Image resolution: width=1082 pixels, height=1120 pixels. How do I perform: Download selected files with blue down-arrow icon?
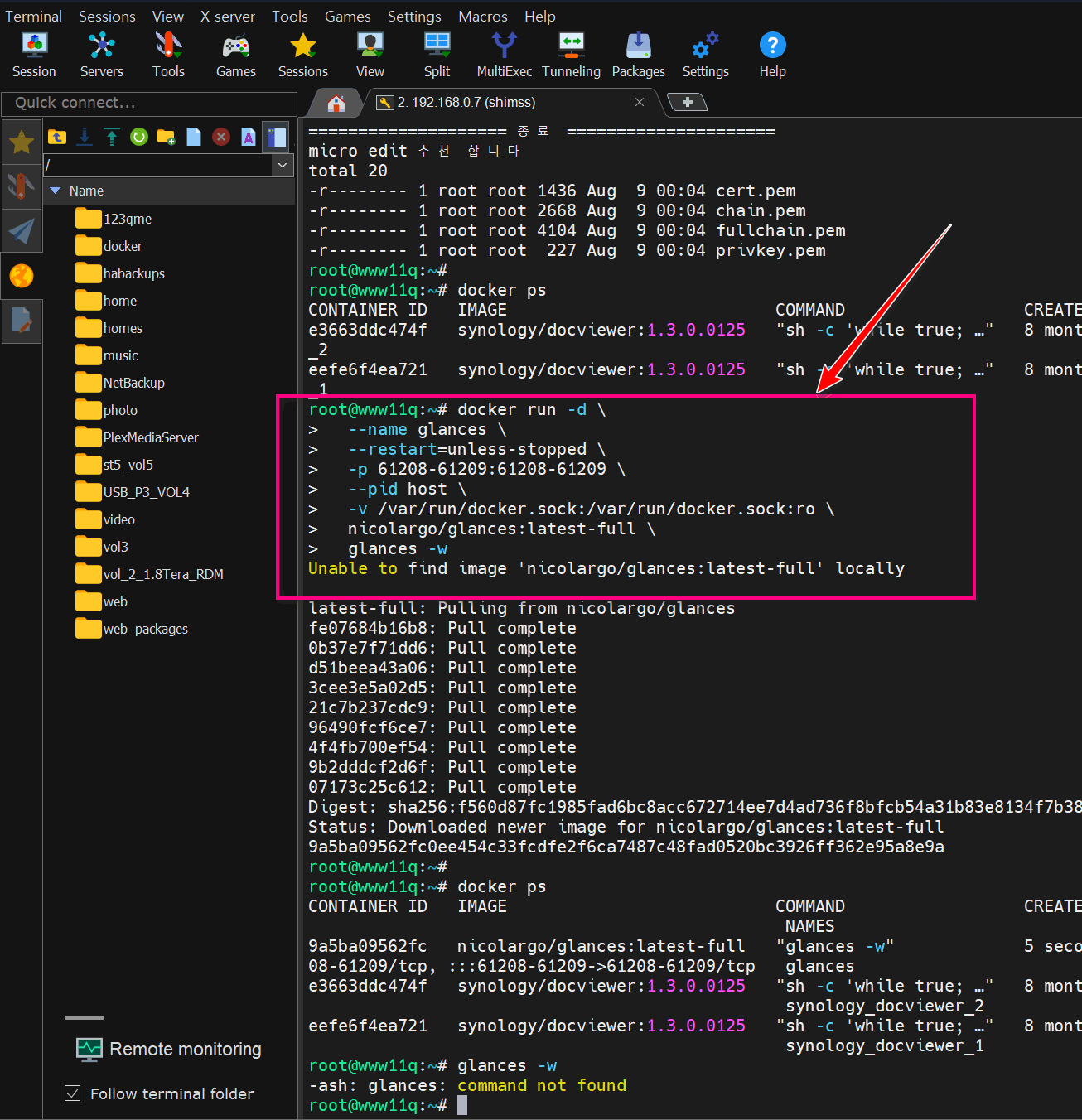(x=85, y=137)
